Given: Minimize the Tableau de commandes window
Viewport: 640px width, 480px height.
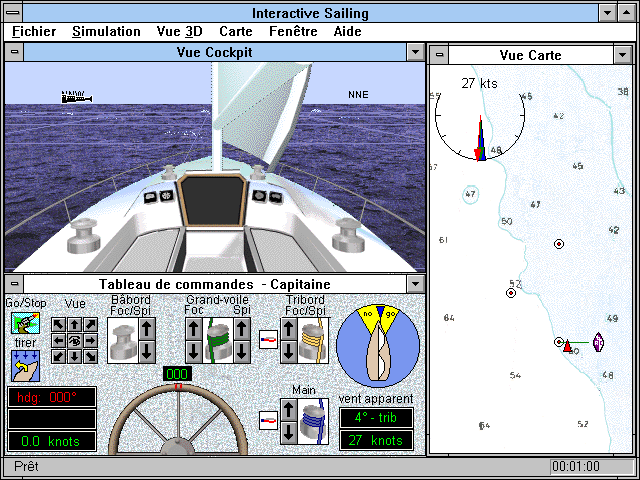Looking at the screenshot, I should [x=416, y=284].
